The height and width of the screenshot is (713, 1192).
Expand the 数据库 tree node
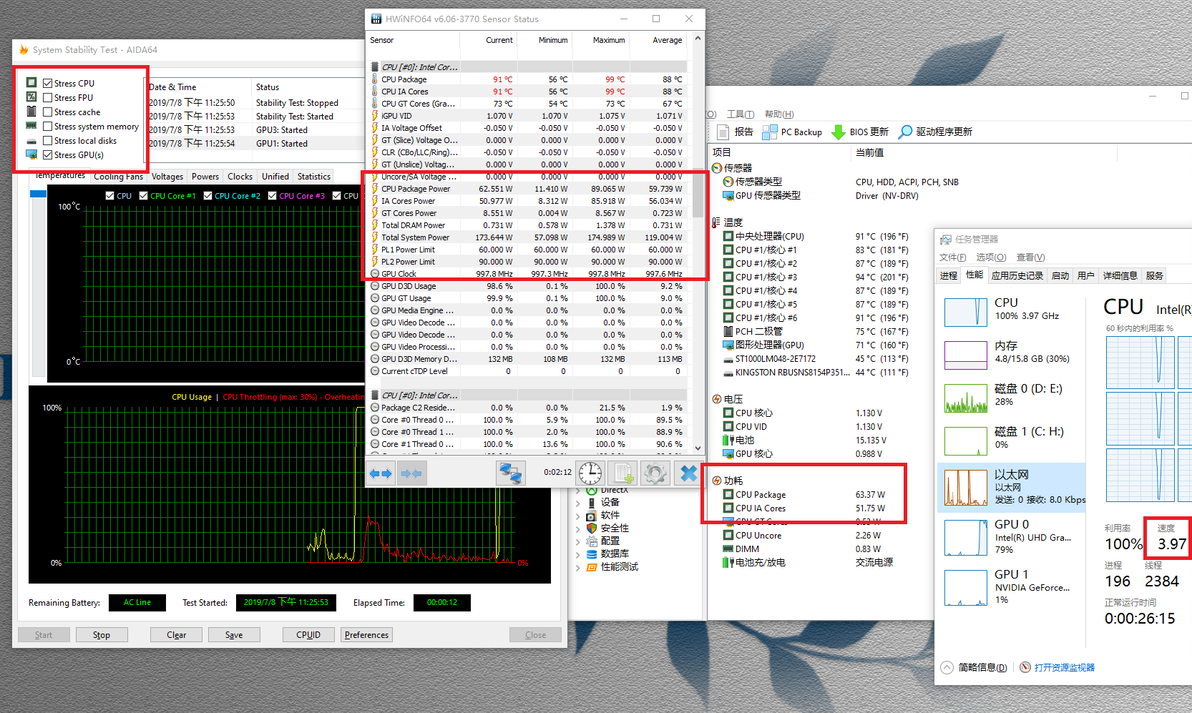pos(578,554)
